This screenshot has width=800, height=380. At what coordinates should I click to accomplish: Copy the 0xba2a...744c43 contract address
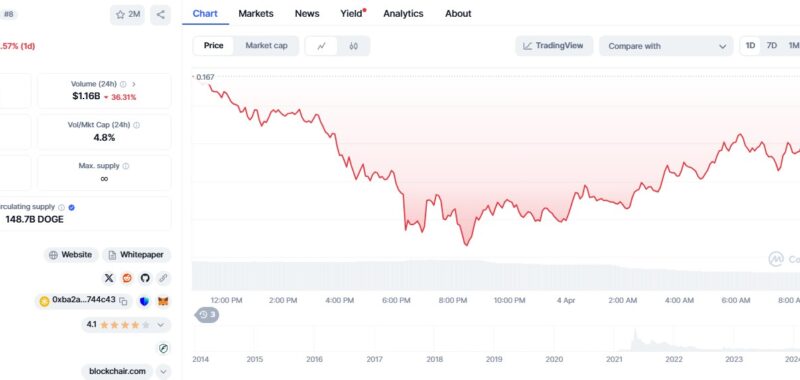click(x=123, y=301)
